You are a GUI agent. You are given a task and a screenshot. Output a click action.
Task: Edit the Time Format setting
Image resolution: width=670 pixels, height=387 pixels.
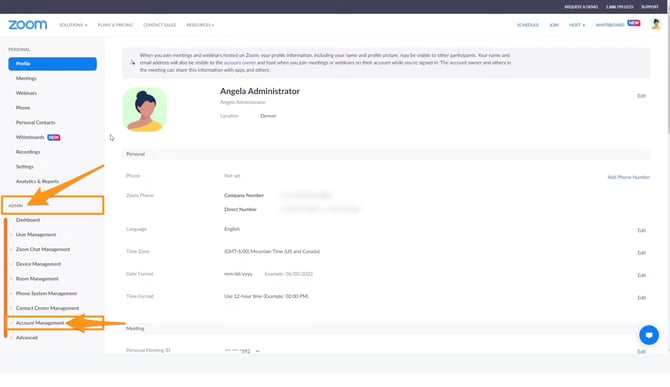click(641, 298)
